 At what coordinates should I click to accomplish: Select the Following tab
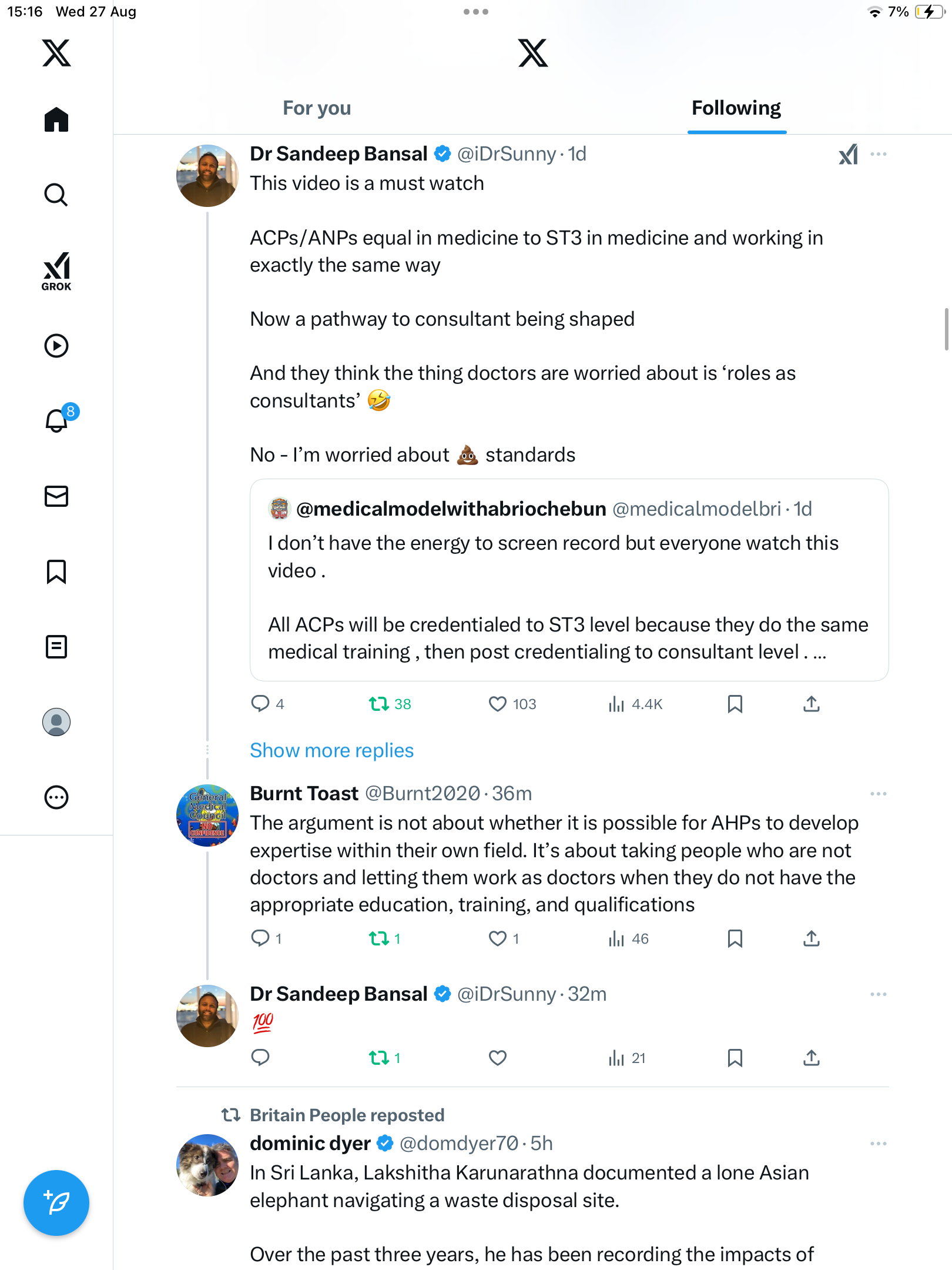click(736, 108)
